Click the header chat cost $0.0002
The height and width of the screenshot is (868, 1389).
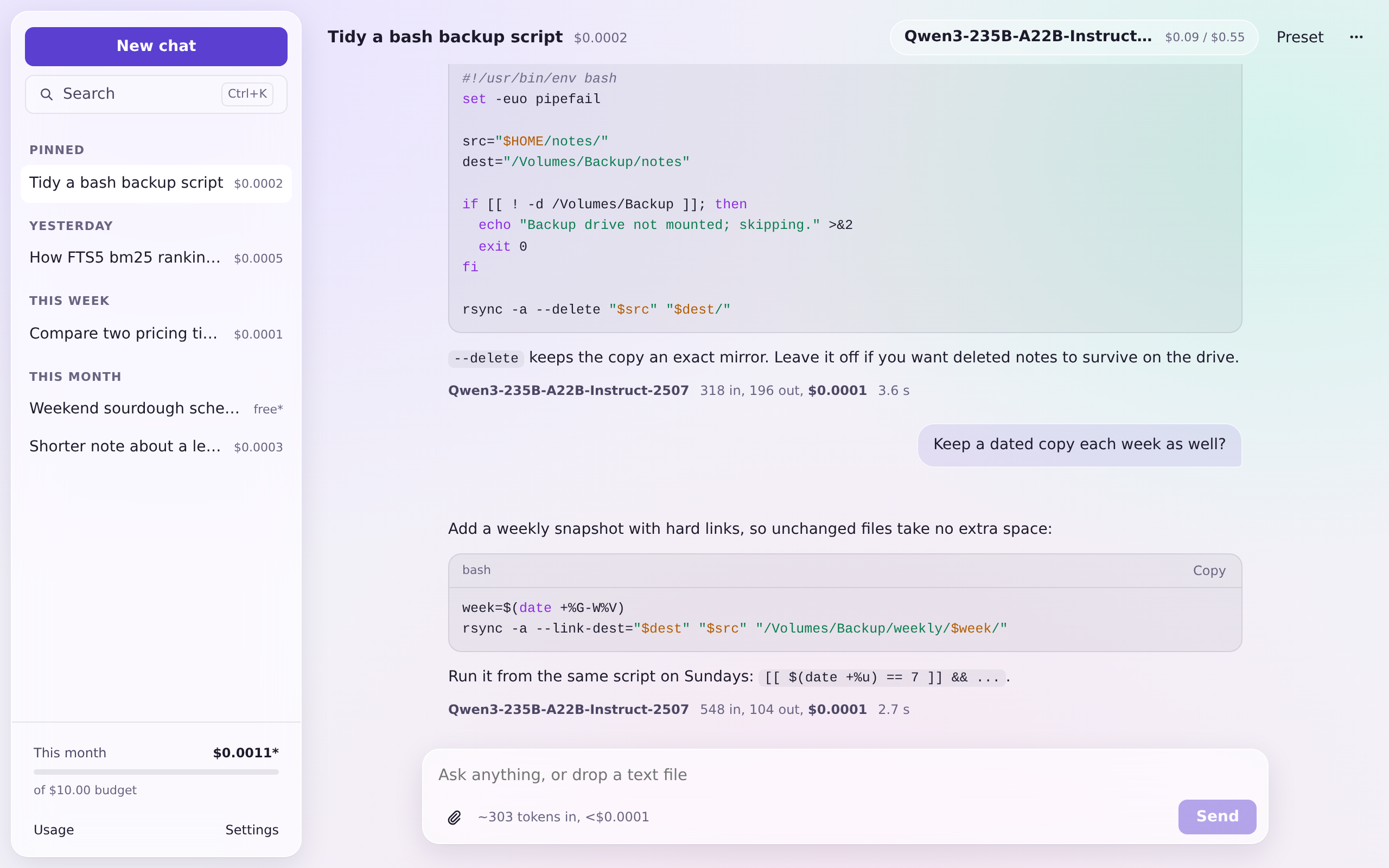pyautogui.click(x=601, y=38)
